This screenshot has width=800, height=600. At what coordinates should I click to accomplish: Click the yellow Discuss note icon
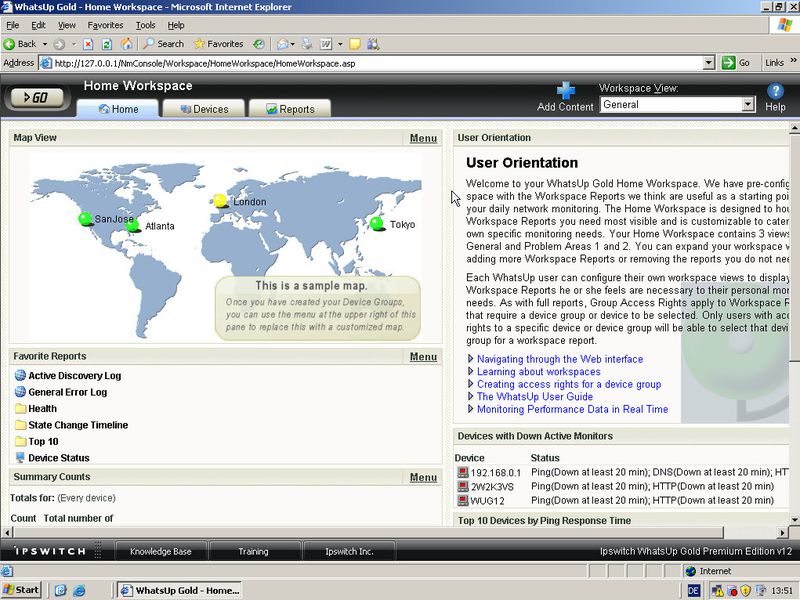click(355, 44)
